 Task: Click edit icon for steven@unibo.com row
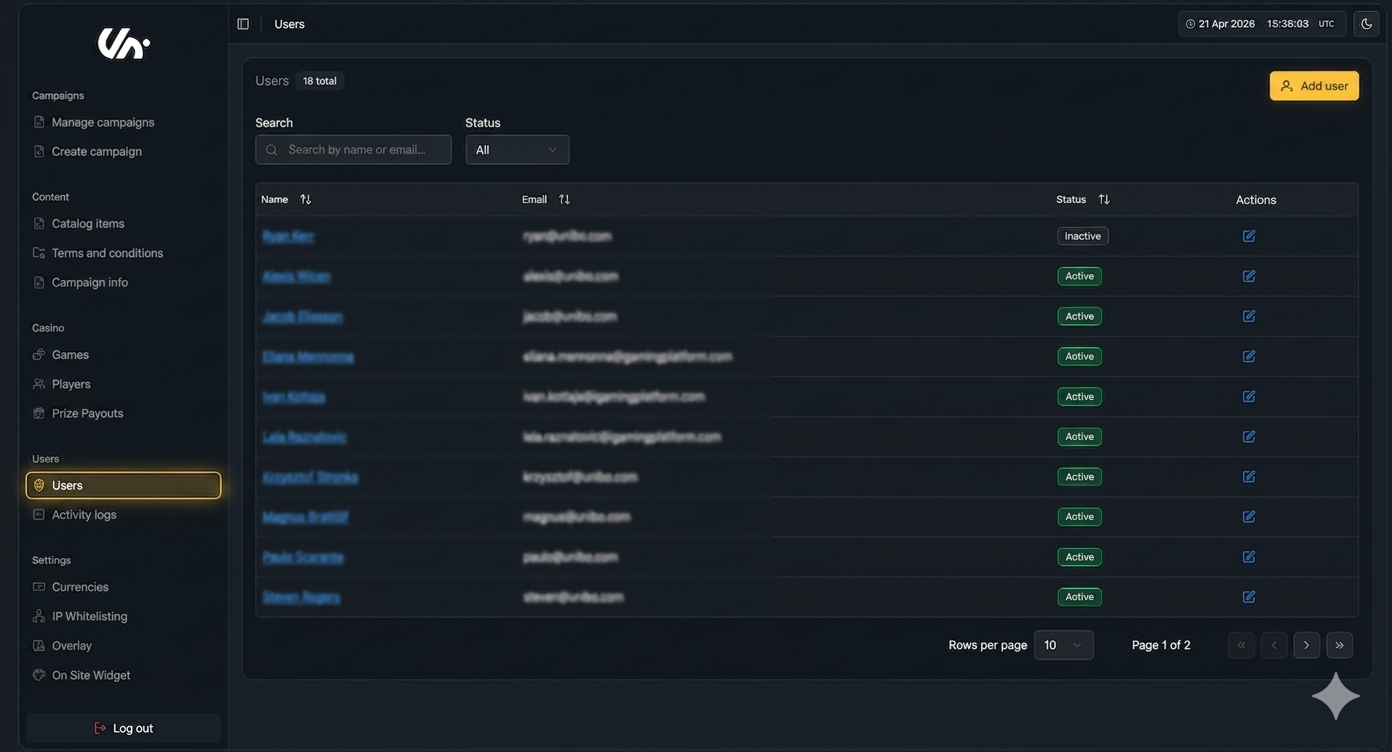[x=1248, y=597]
